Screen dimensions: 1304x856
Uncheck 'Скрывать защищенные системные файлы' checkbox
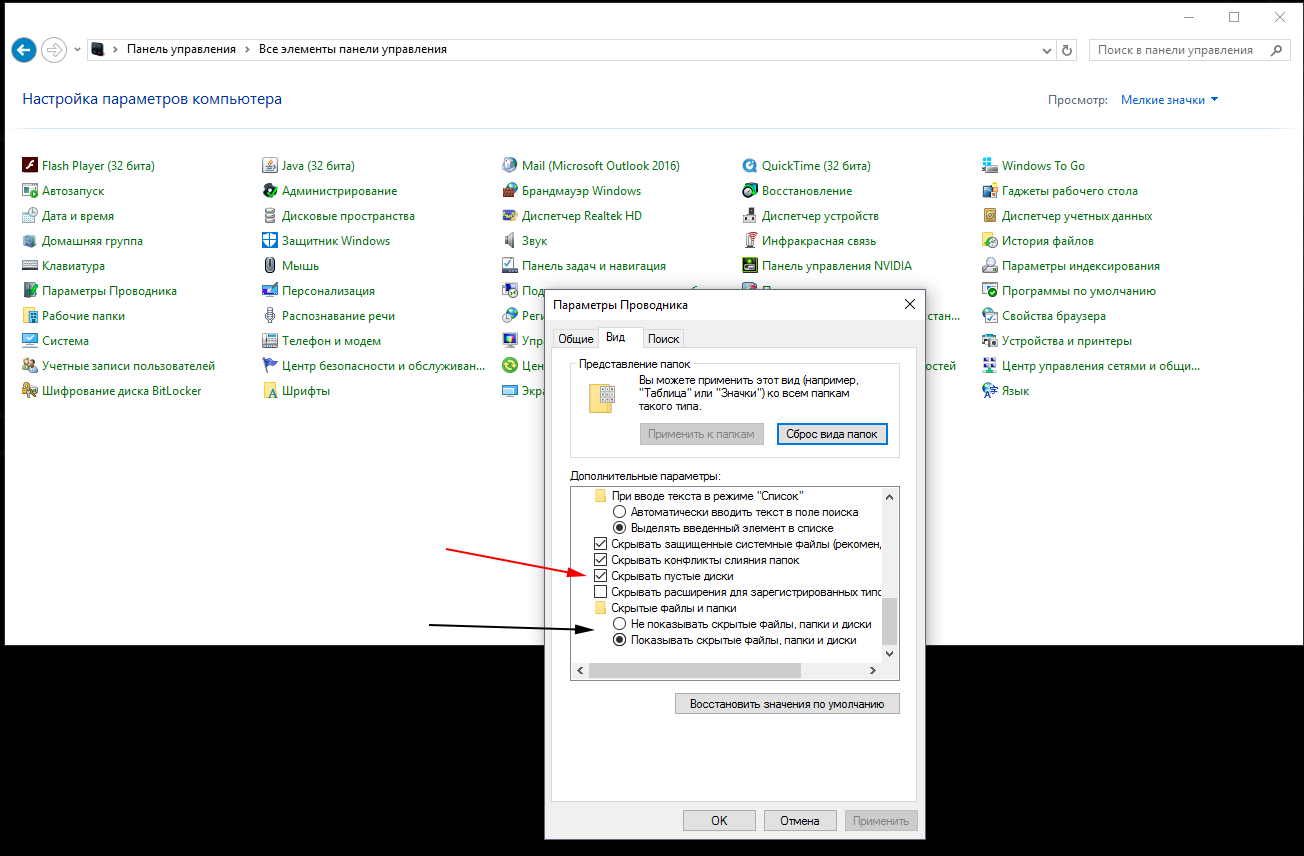click(x=601, y=544)
